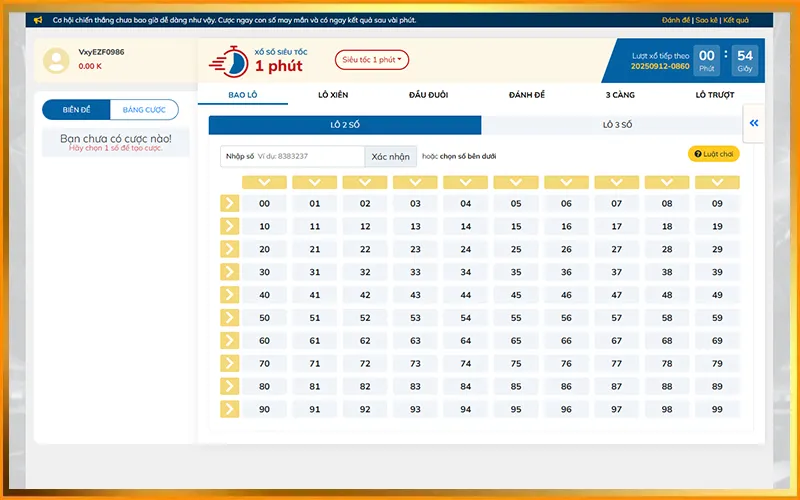Click the megaphone announcement icon
Viewport: 800px width, 500px height.
(x=38, y=20)
